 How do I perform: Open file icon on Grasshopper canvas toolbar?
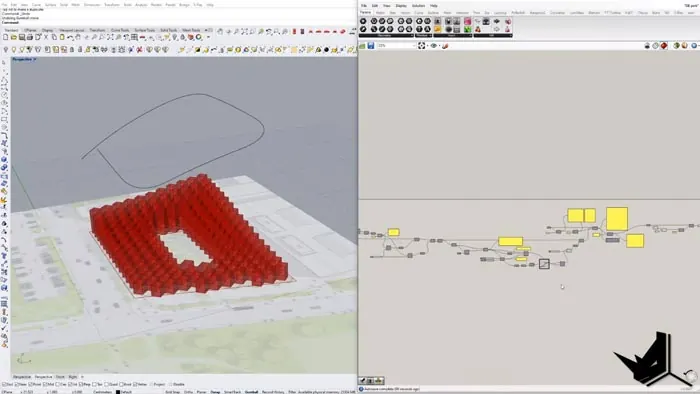[362, 46]
